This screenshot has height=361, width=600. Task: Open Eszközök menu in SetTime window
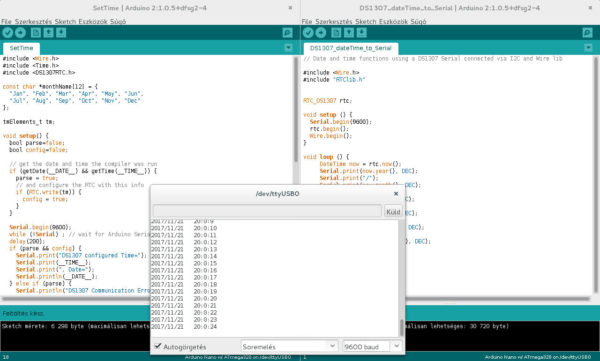pos(93,21)
